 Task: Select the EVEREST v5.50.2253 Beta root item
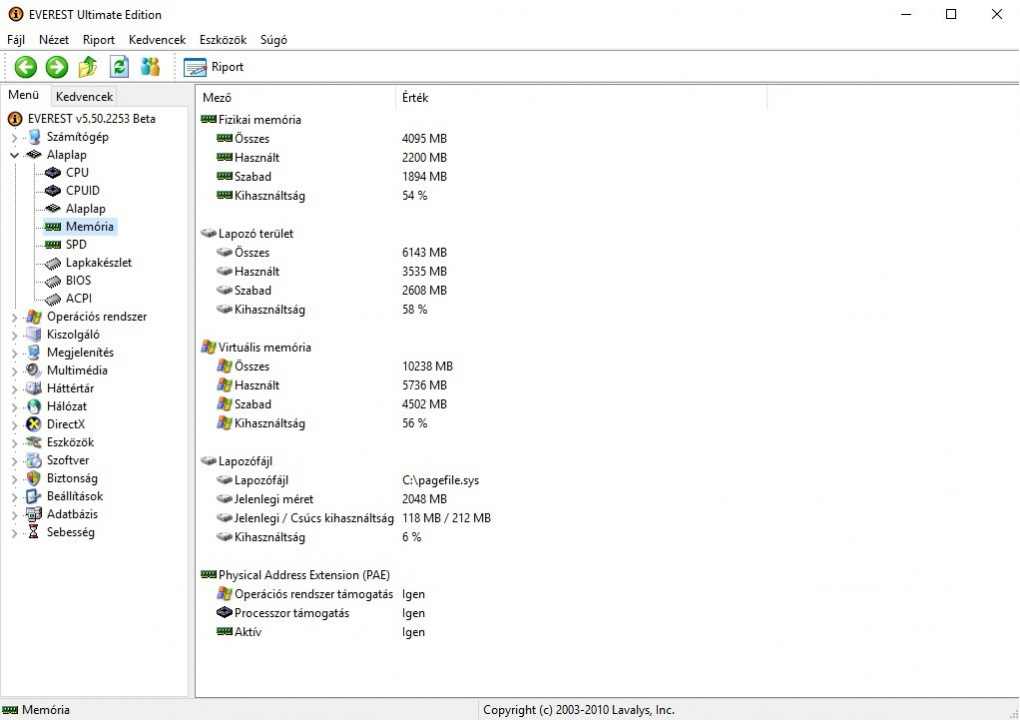92,119
